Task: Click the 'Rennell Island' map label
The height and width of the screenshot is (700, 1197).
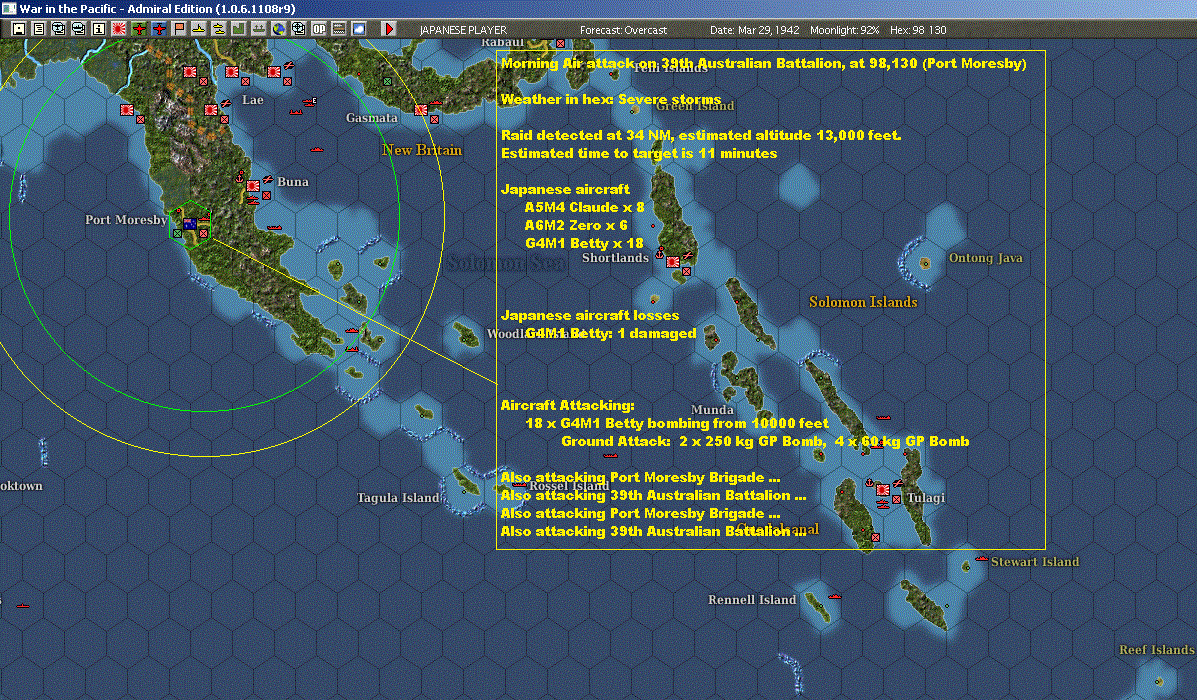Action: click(752, 600)
